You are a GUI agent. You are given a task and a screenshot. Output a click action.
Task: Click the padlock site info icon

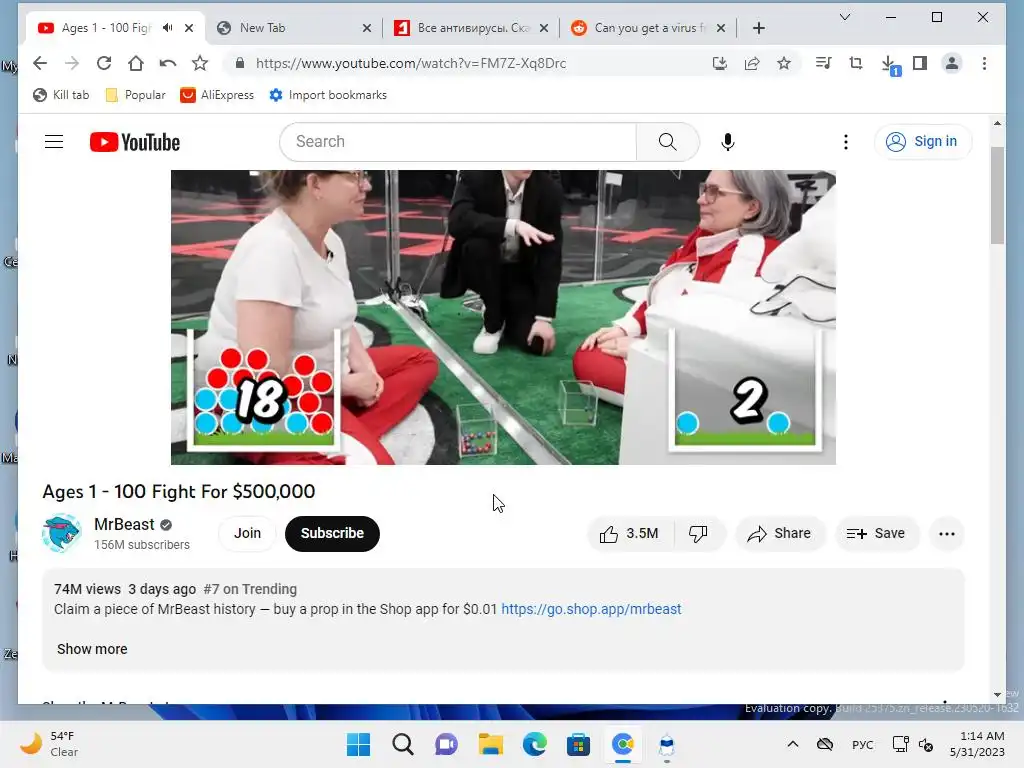pyautogui.click(x=240, y=63)
